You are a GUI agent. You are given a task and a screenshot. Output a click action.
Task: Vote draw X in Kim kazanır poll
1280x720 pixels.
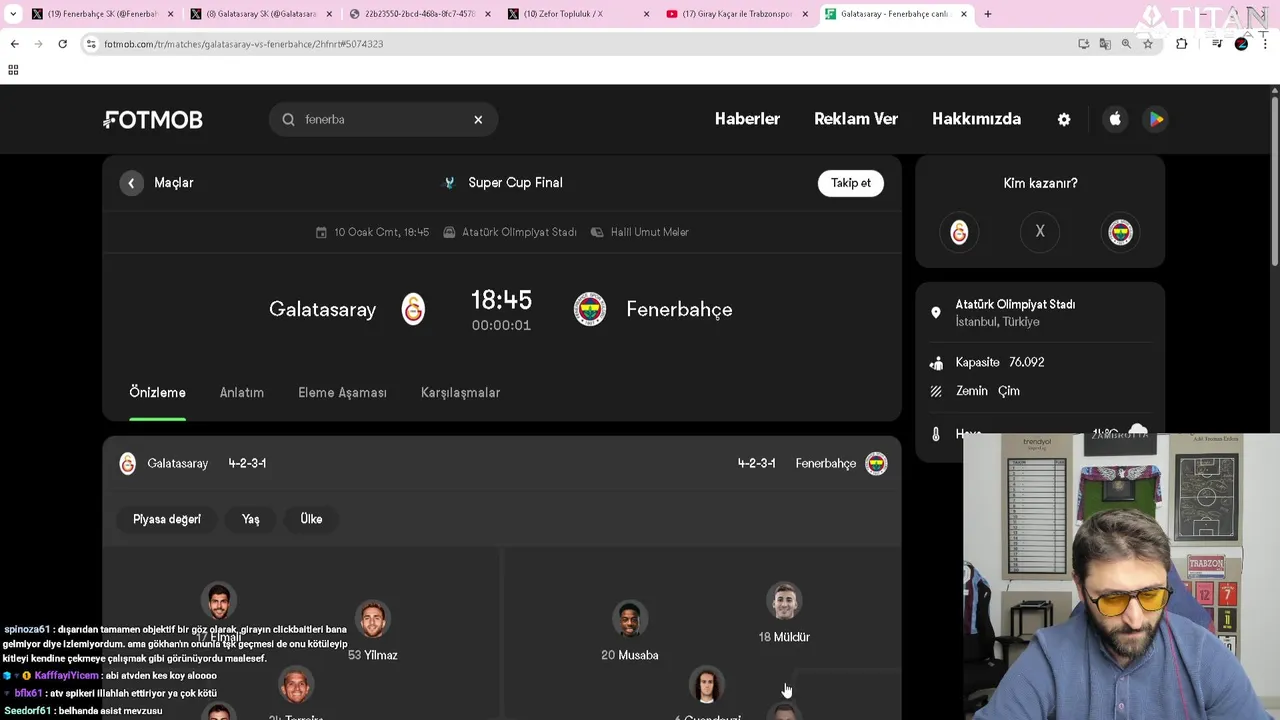point(1040,232)
